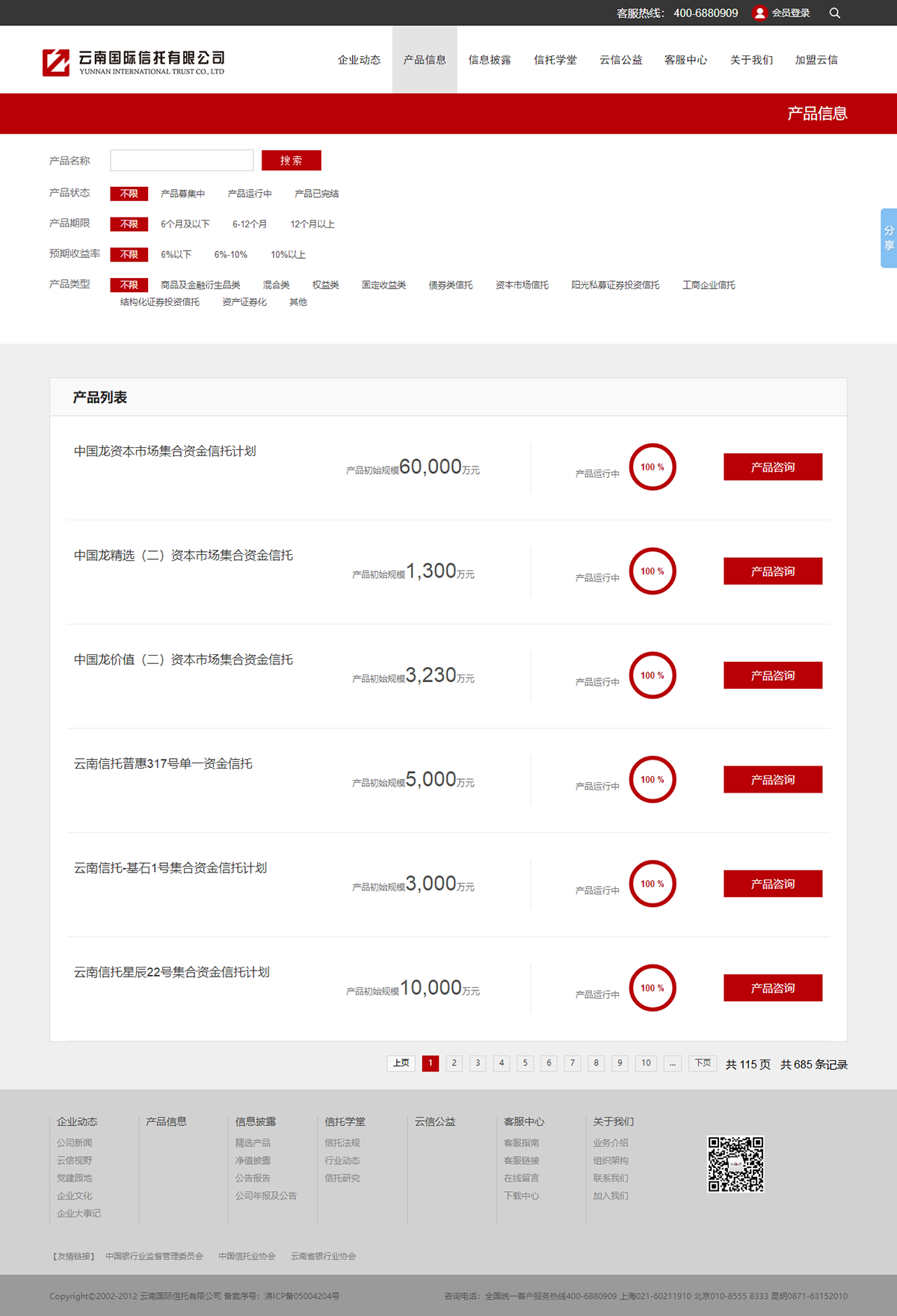897x1316 pixels.
Task: Go to the 信托学堂 navigation tab
Action: pos(555,60)
